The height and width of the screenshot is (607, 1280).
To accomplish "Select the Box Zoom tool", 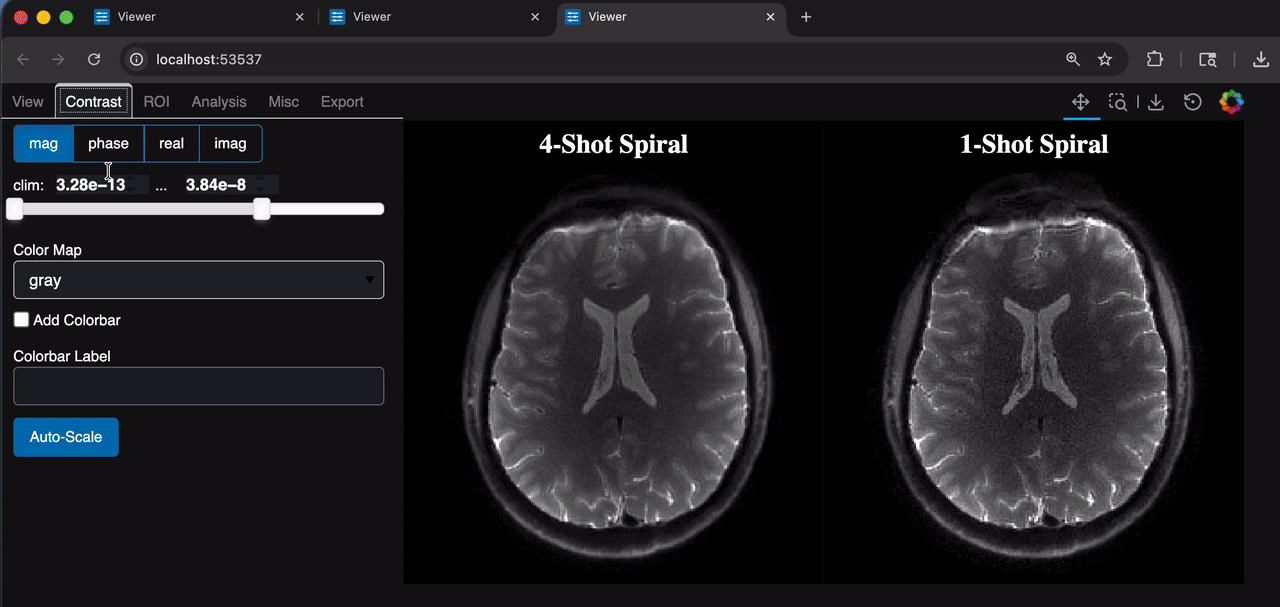I will (1118, 102).
